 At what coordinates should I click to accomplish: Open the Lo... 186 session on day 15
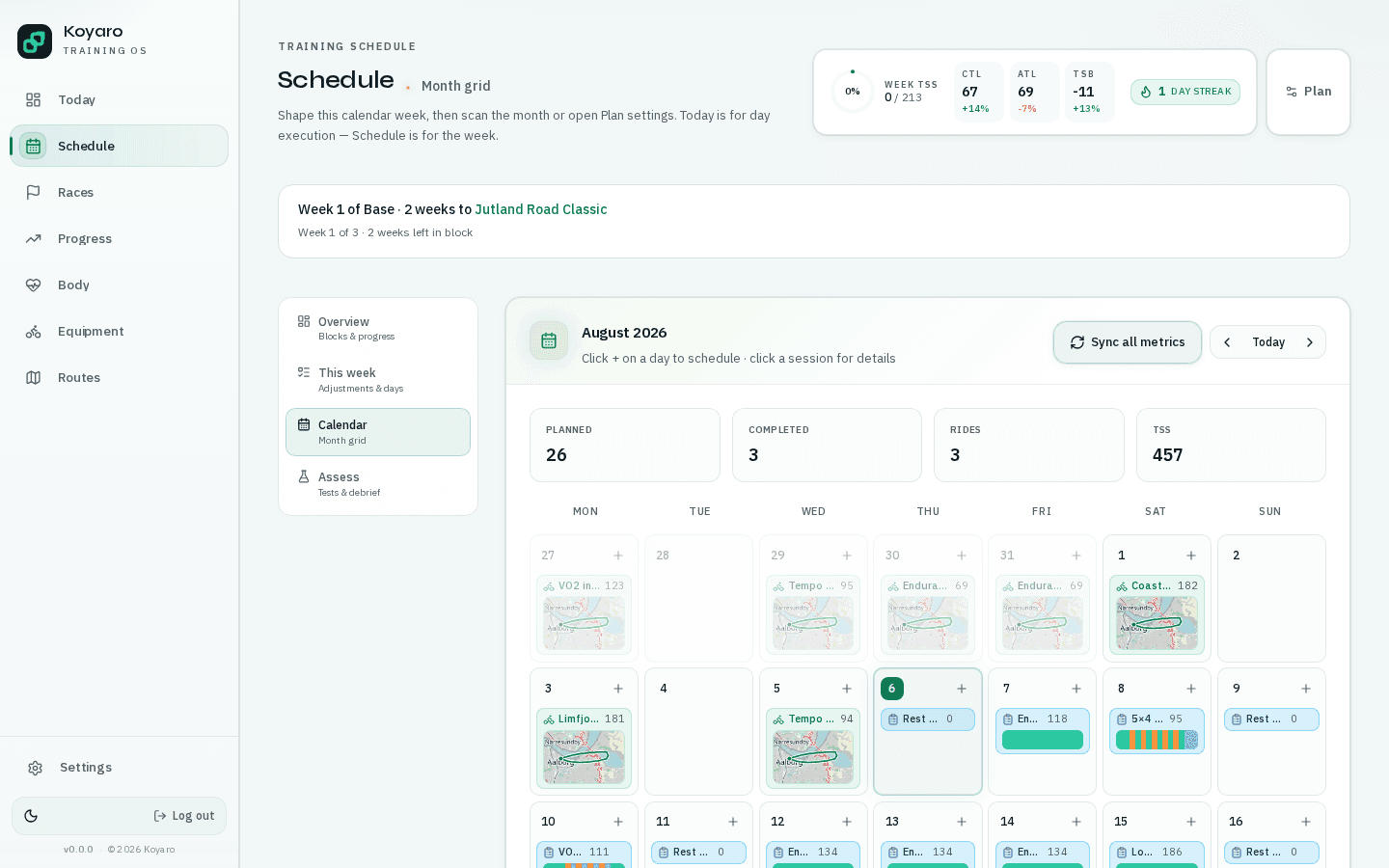coord(1157,853)
